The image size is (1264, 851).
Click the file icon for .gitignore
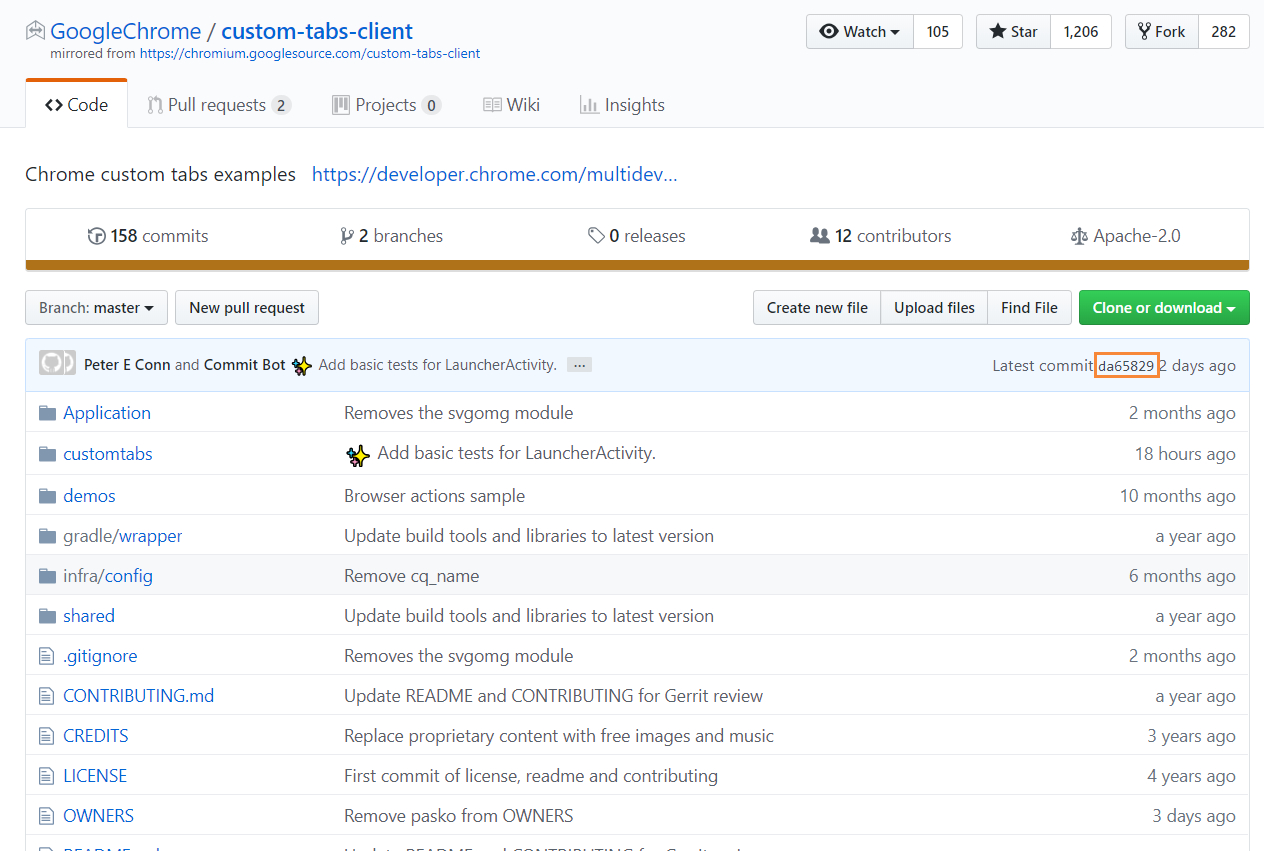click(46, 656)
